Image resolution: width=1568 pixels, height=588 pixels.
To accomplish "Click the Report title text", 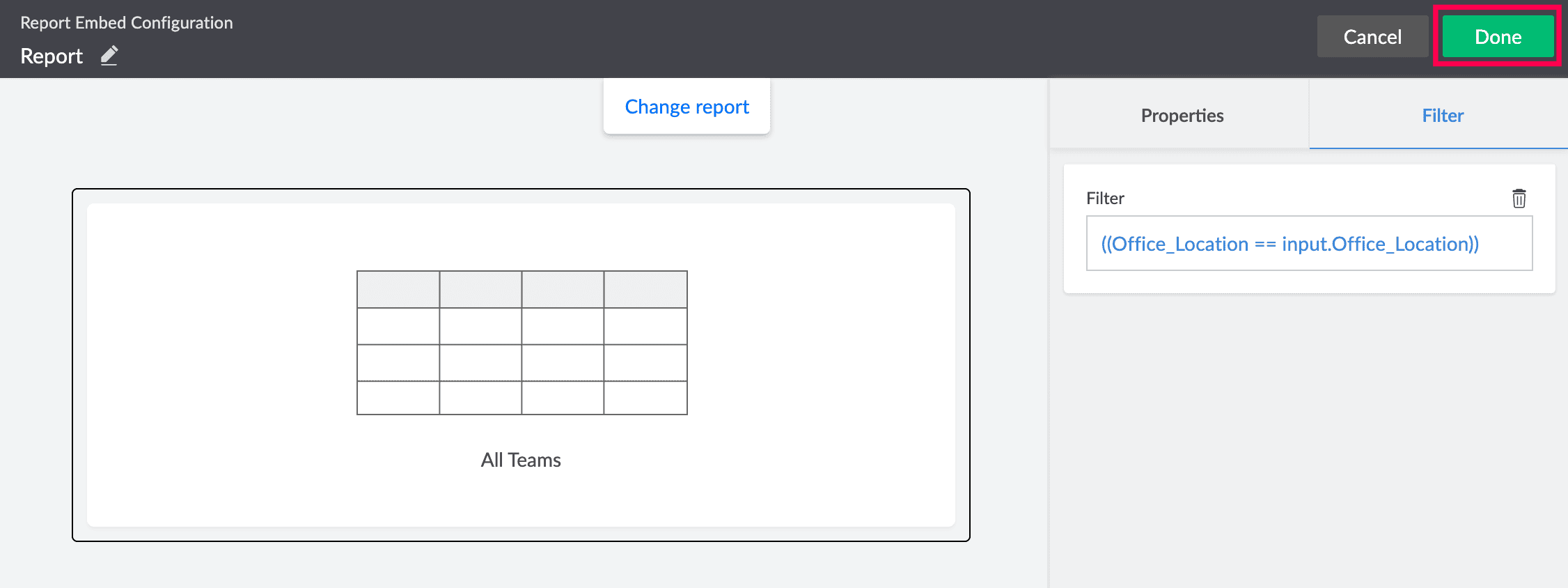I will coord(52,56).
